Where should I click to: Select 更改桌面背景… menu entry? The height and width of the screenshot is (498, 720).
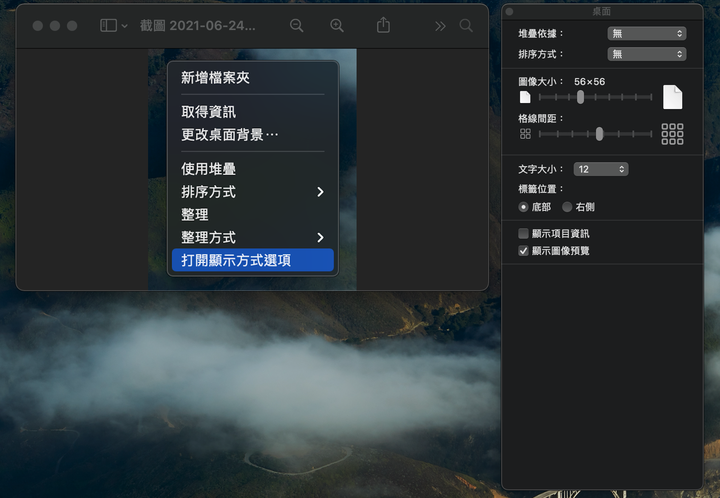click(x=253, y=134)
